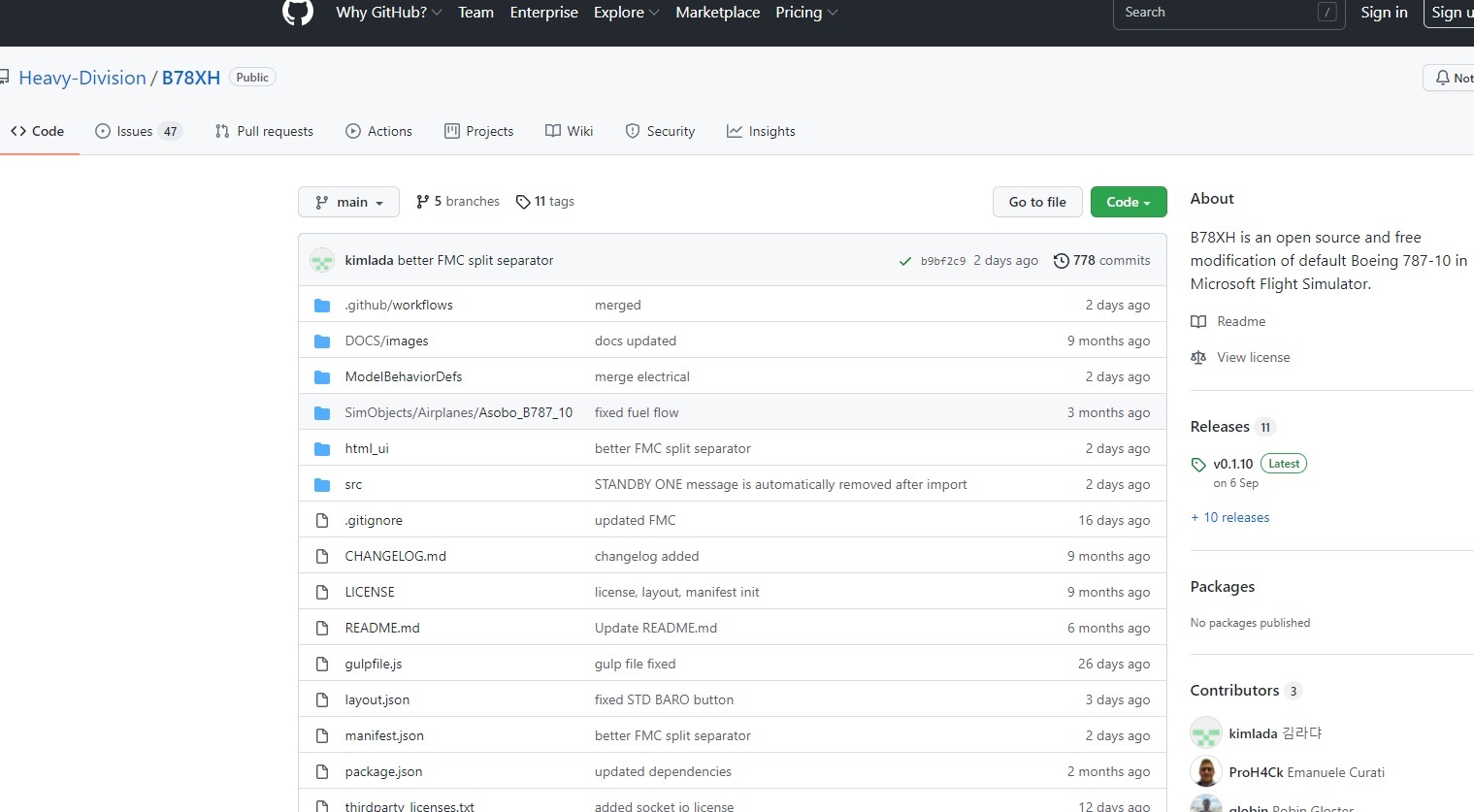Switch to the Issues tab

(138, 131)
